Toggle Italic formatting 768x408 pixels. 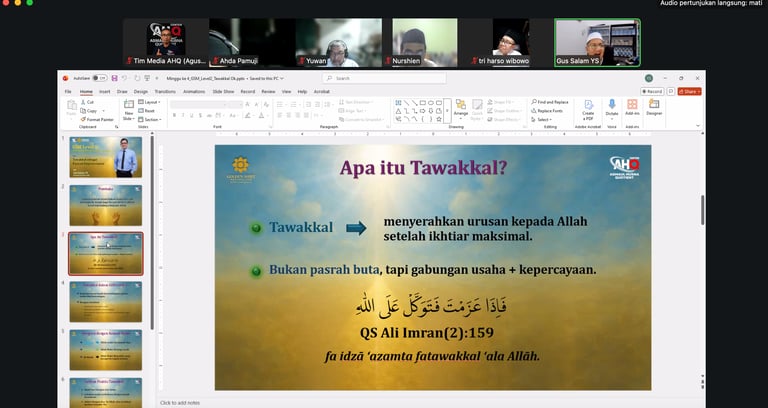tap(183, 116)
